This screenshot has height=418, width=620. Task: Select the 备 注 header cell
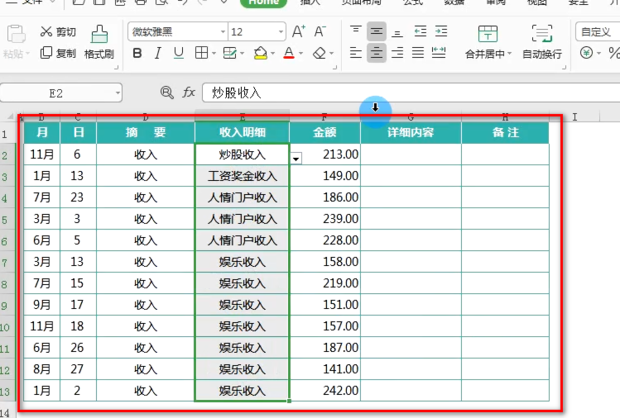505,132
